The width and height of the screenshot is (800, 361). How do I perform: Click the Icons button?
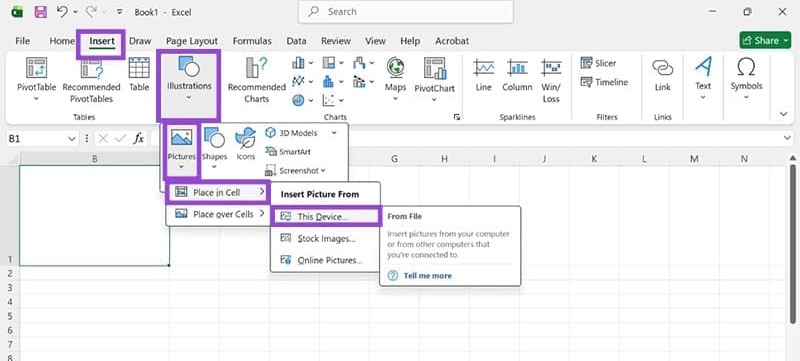[x=245, y=144]
